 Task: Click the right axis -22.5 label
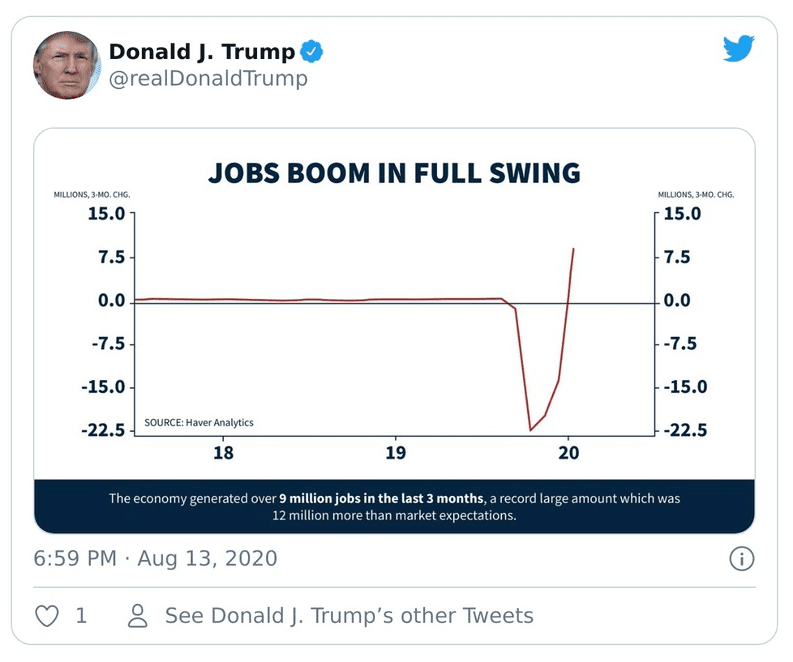[x=684, y=431]
